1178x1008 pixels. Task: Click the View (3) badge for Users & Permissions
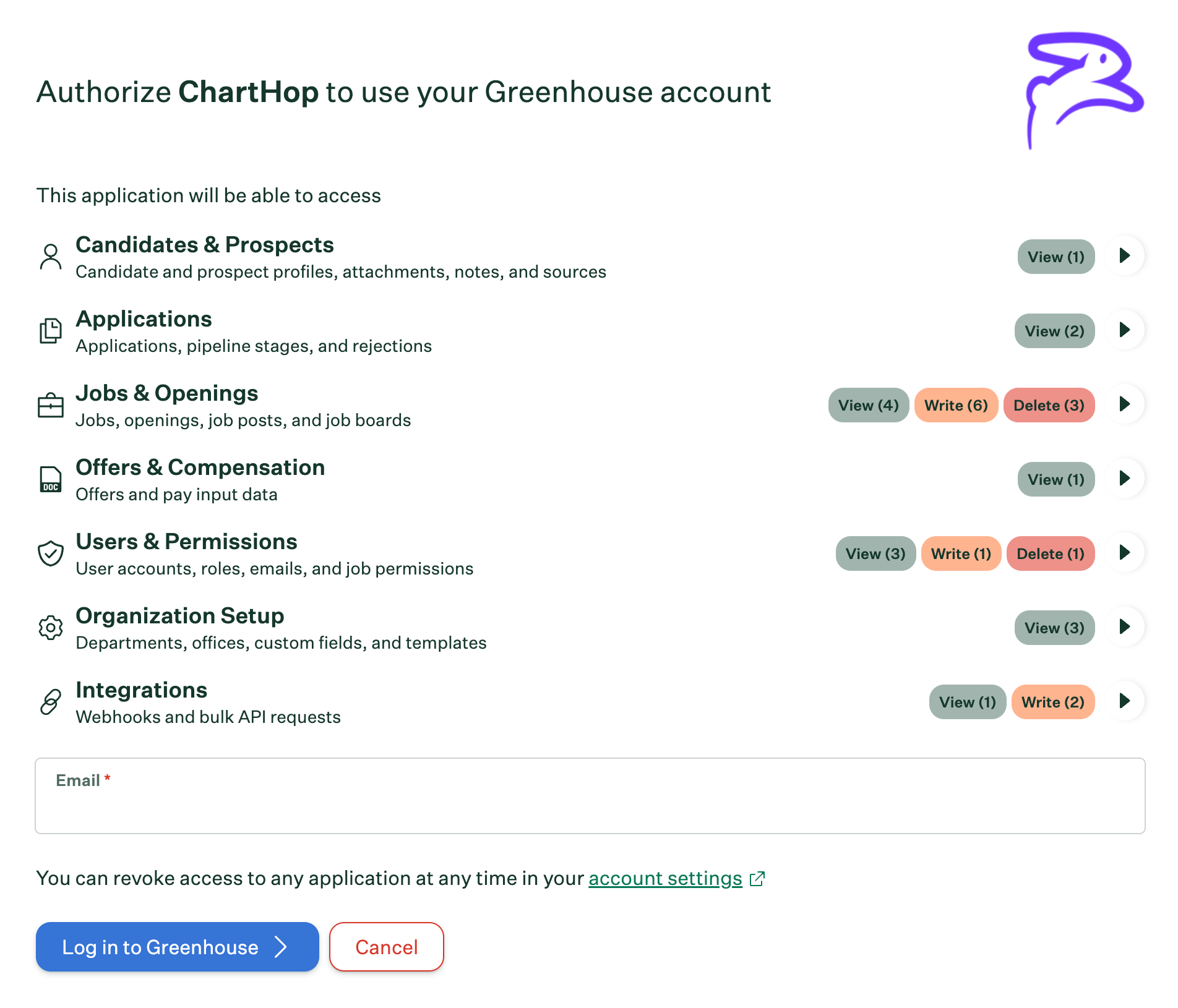click(876, 553)
